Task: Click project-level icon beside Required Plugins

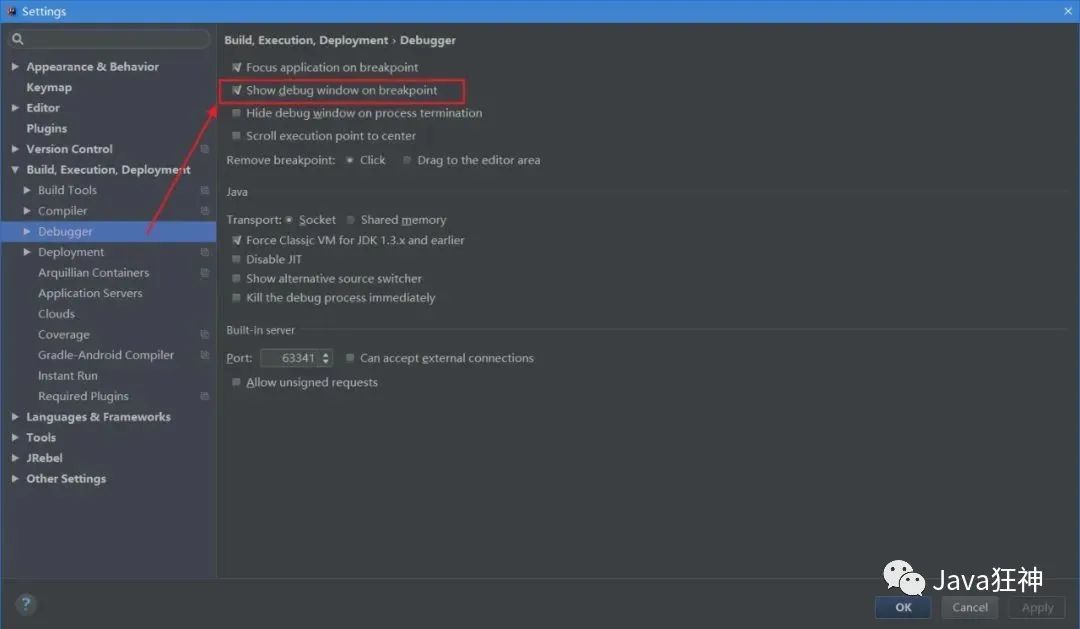Action: (x=205, y=396)
